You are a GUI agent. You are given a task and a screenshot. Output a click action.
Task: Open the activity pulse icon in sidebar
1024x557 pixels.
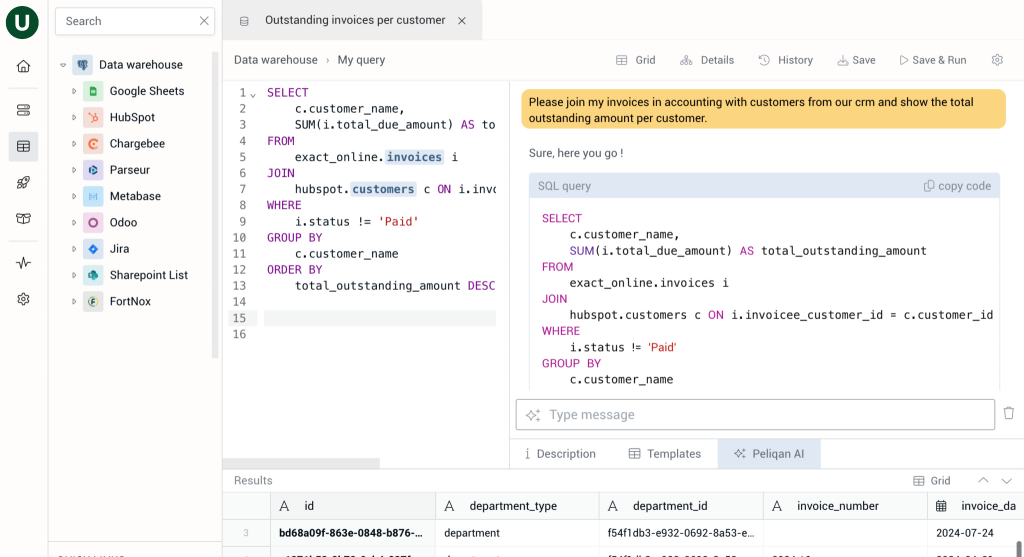pyautogui.click(x=24, y=263)
